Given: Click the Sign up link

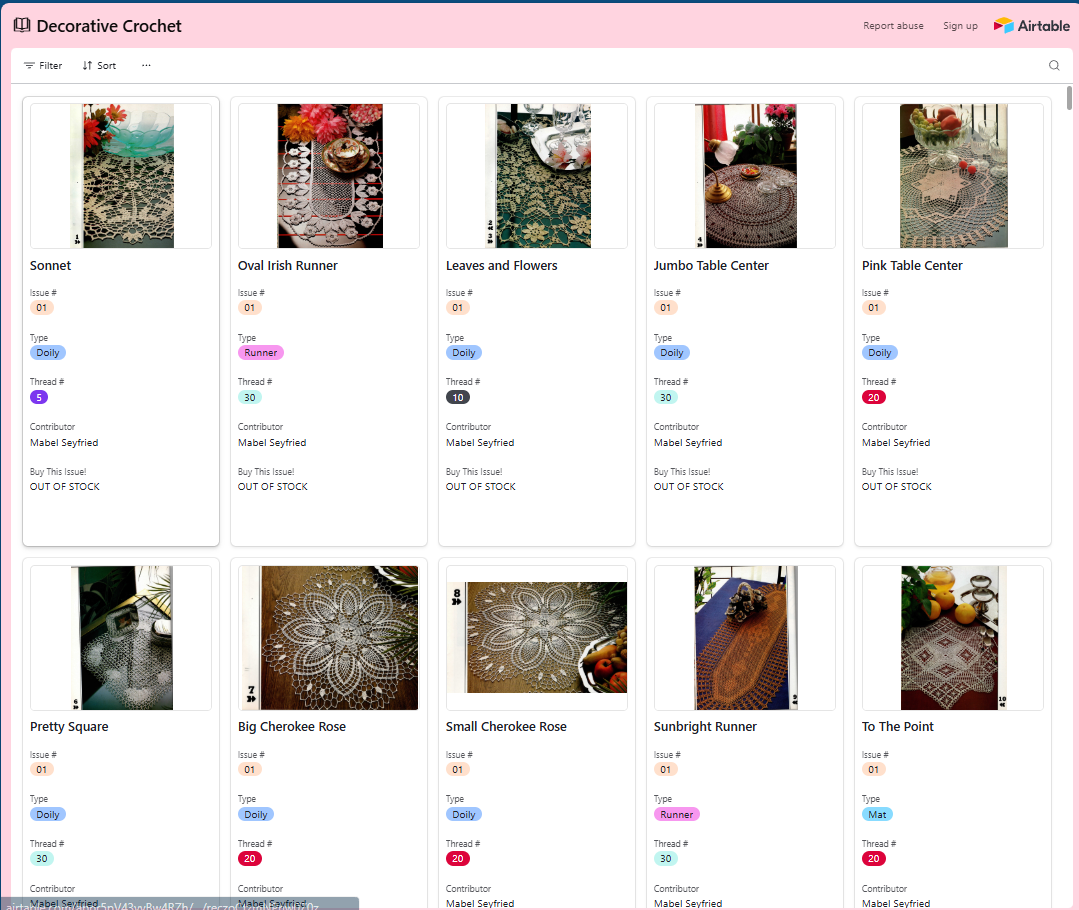Looking at the screenshot, I should tap(960, 25).
